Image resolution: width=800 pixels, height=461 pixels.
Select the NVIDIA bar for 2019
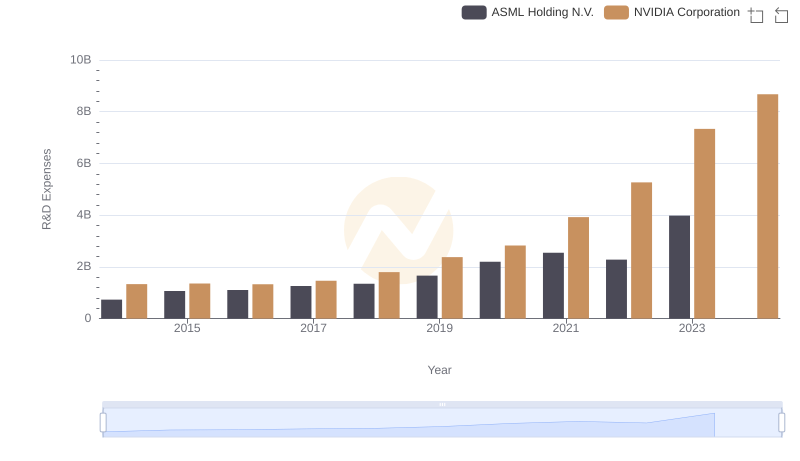452,288
